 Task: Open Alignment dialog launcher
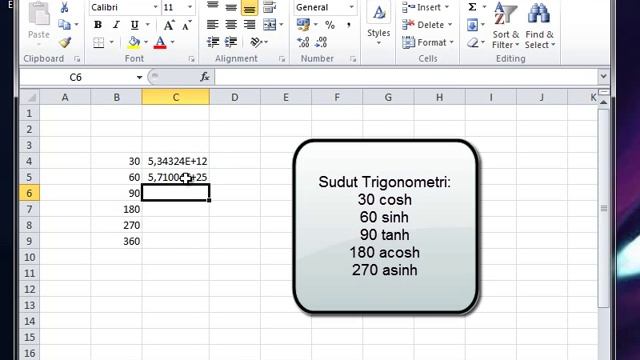coord(282,59)
